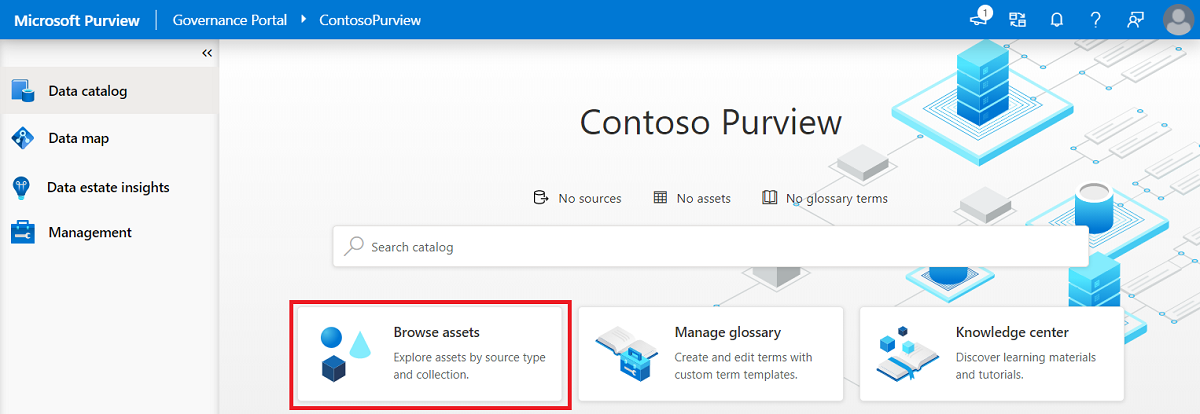Open the notifications bell
1200x414 pixels.
(x=1056, y=19)
